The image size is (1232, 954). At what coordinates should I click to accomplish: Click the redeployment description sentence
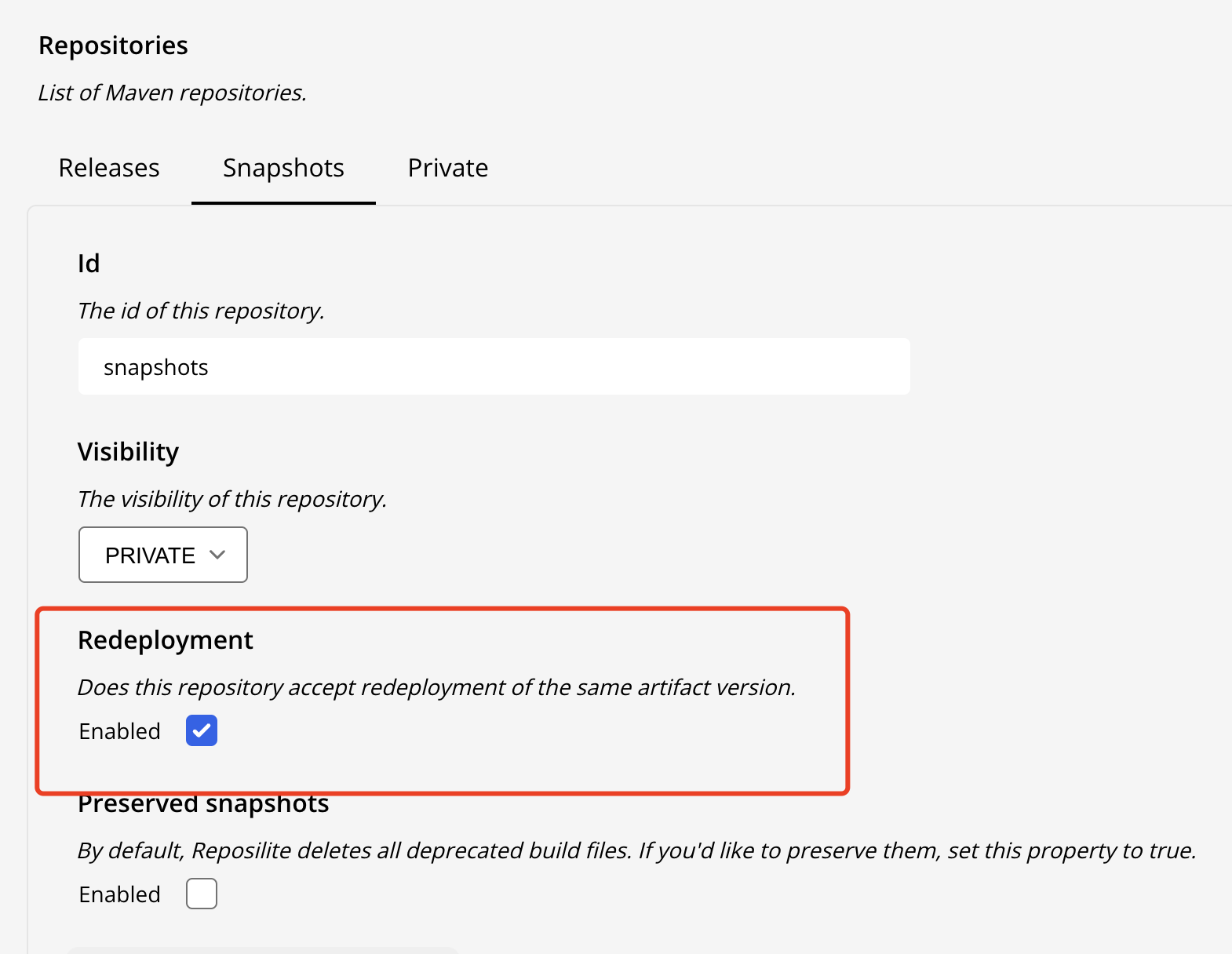tap(436, 687)
